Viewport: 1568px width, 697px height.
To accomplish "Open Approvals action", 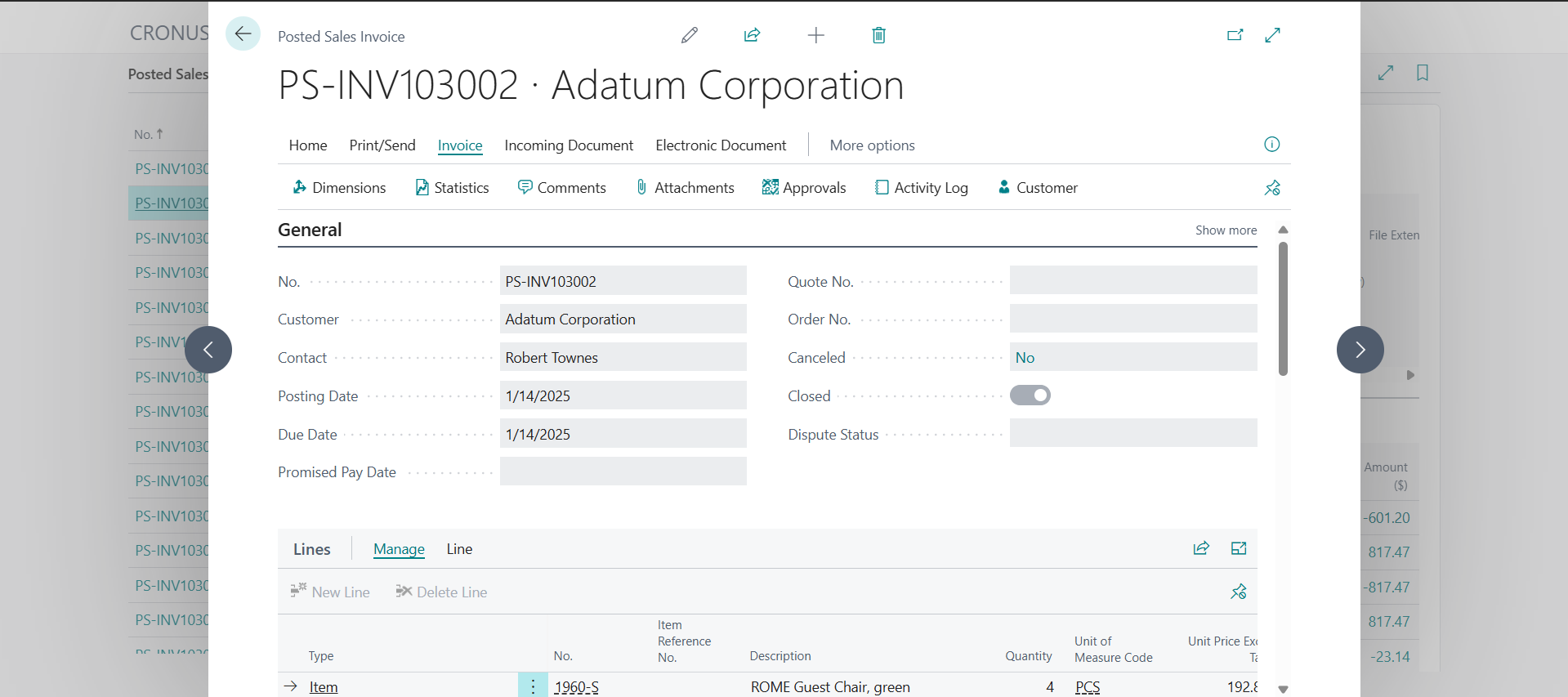I will tap(804, 188).
